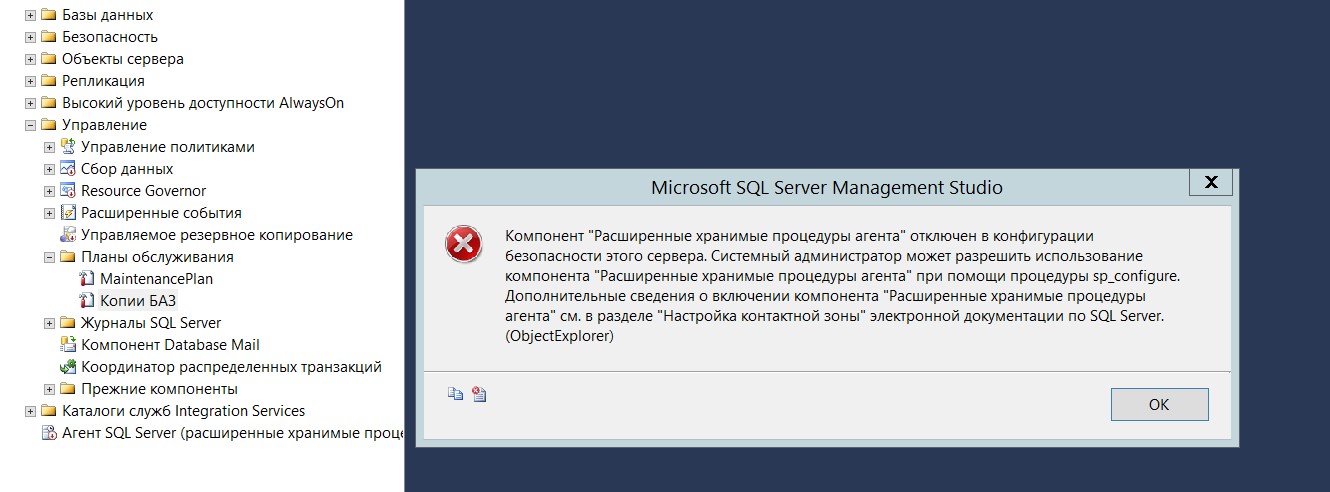Click Прежние компоненты folder icon
The image size is (1330, 492).
[68, 389]
